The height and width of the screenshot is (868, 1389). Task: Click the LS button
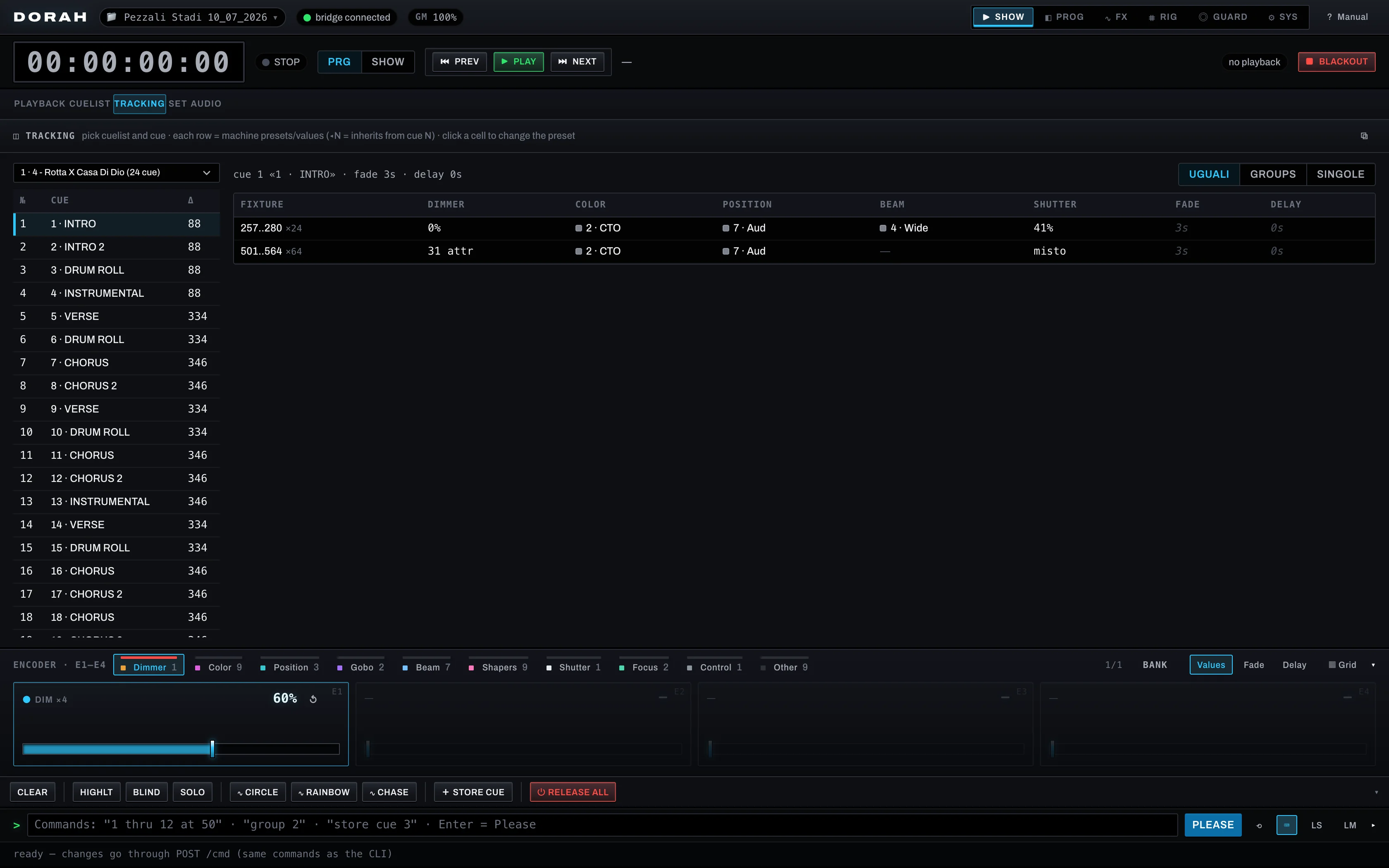coord(1317,825)
